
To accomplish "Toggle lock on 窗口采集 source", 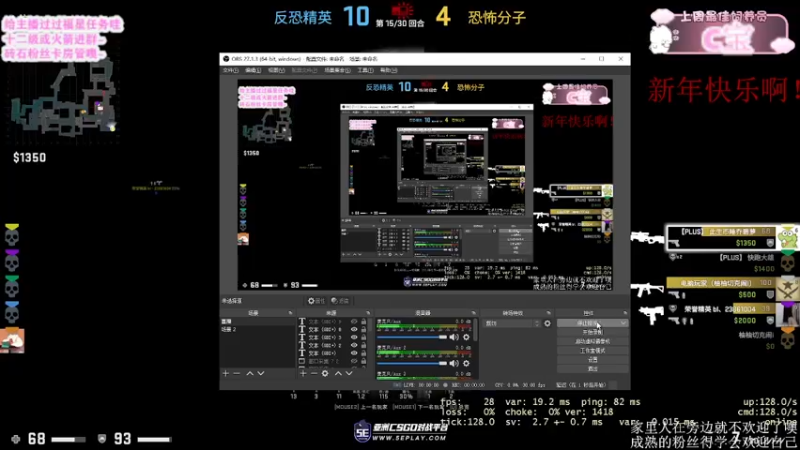I will [x=364, y=361].
